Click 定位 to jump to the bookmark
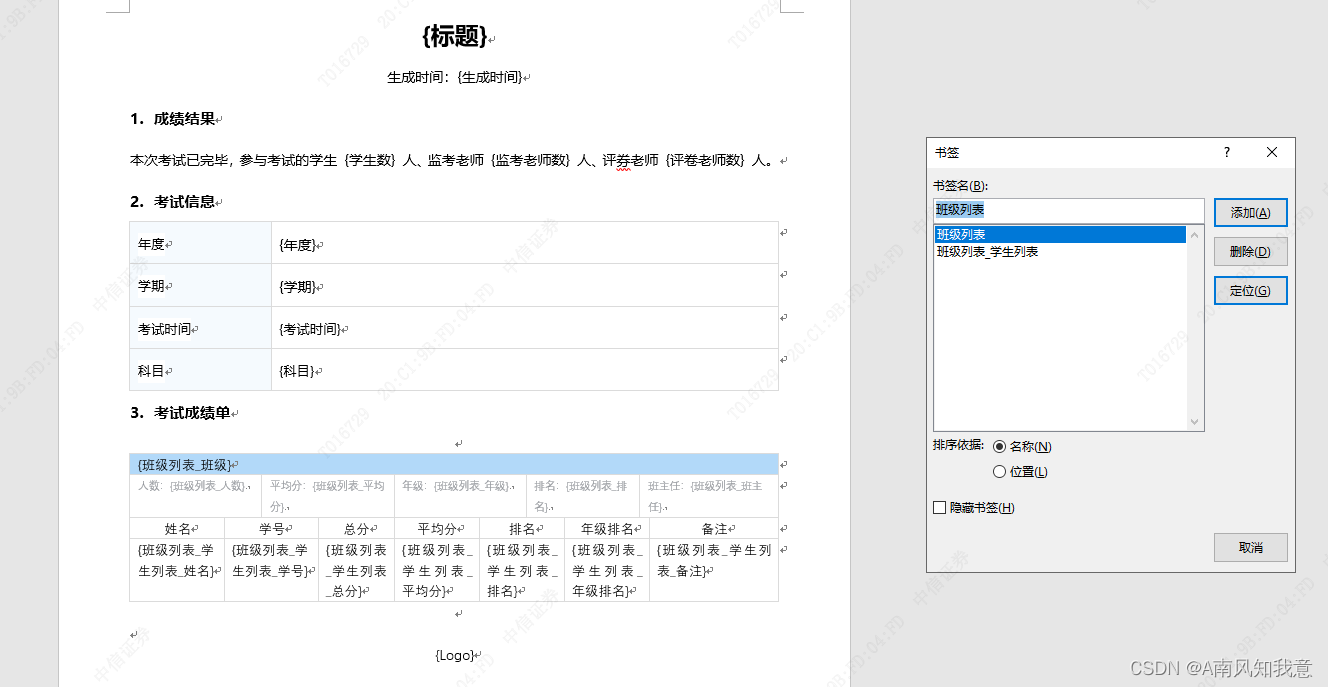1328x687 pixels. 1250,290
